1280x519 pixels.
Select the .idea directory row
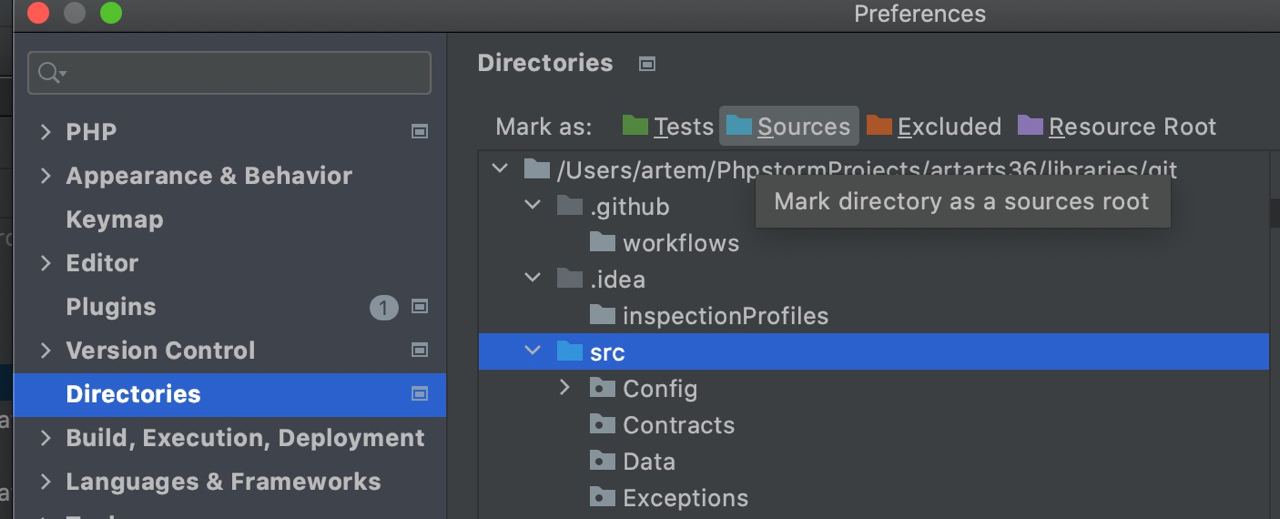(873, 278)
